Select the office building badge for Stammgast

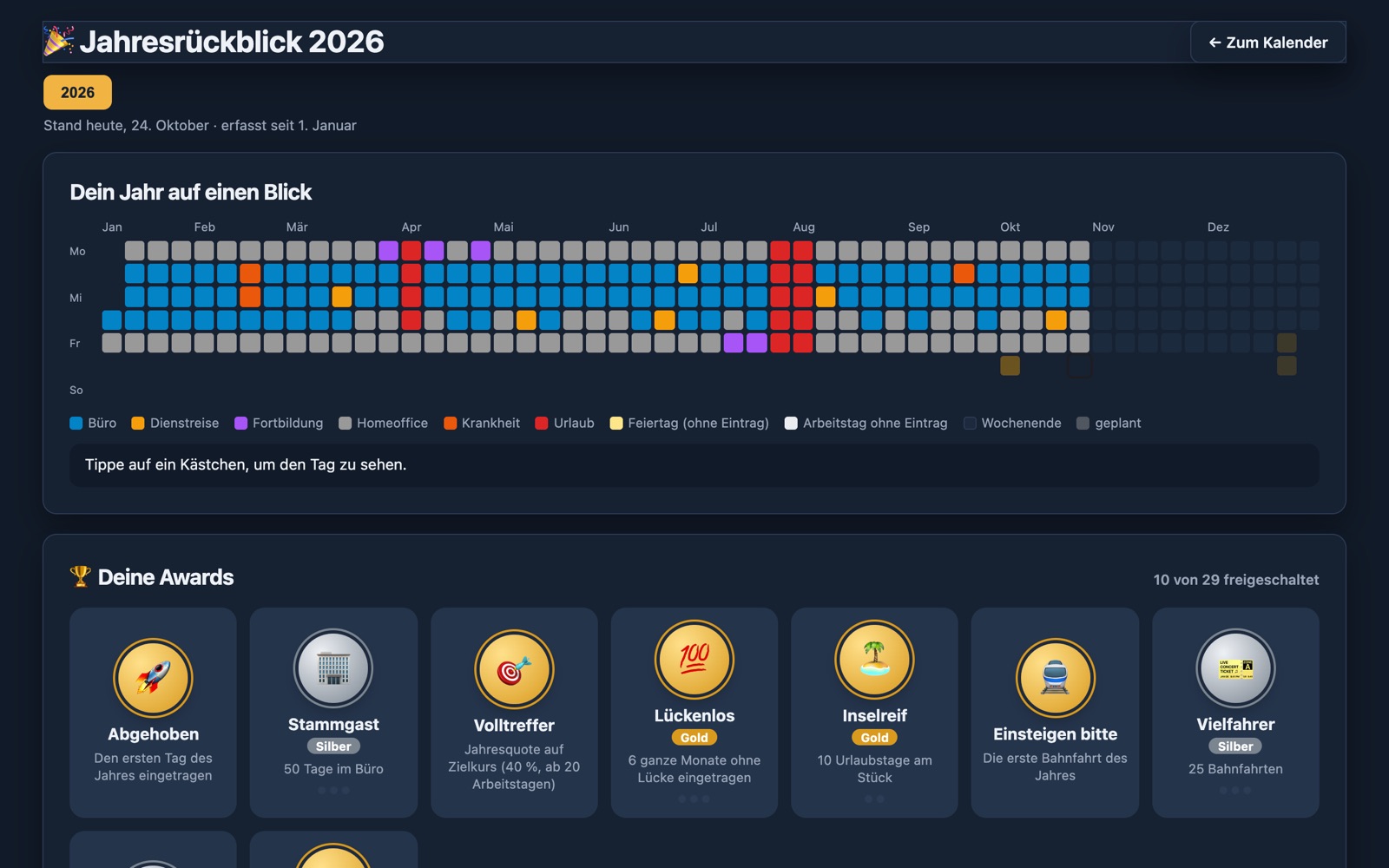(333, 668)
